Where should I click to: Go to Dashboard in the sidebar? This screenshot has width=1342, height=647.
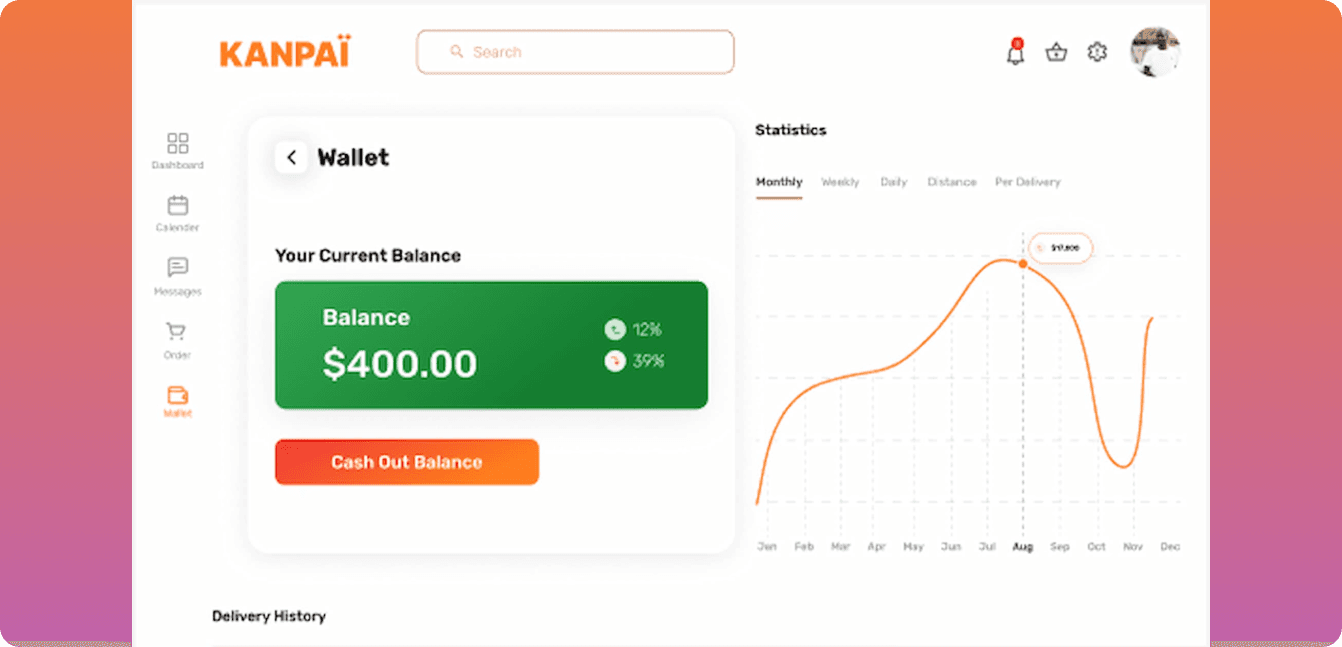[178, 143]
